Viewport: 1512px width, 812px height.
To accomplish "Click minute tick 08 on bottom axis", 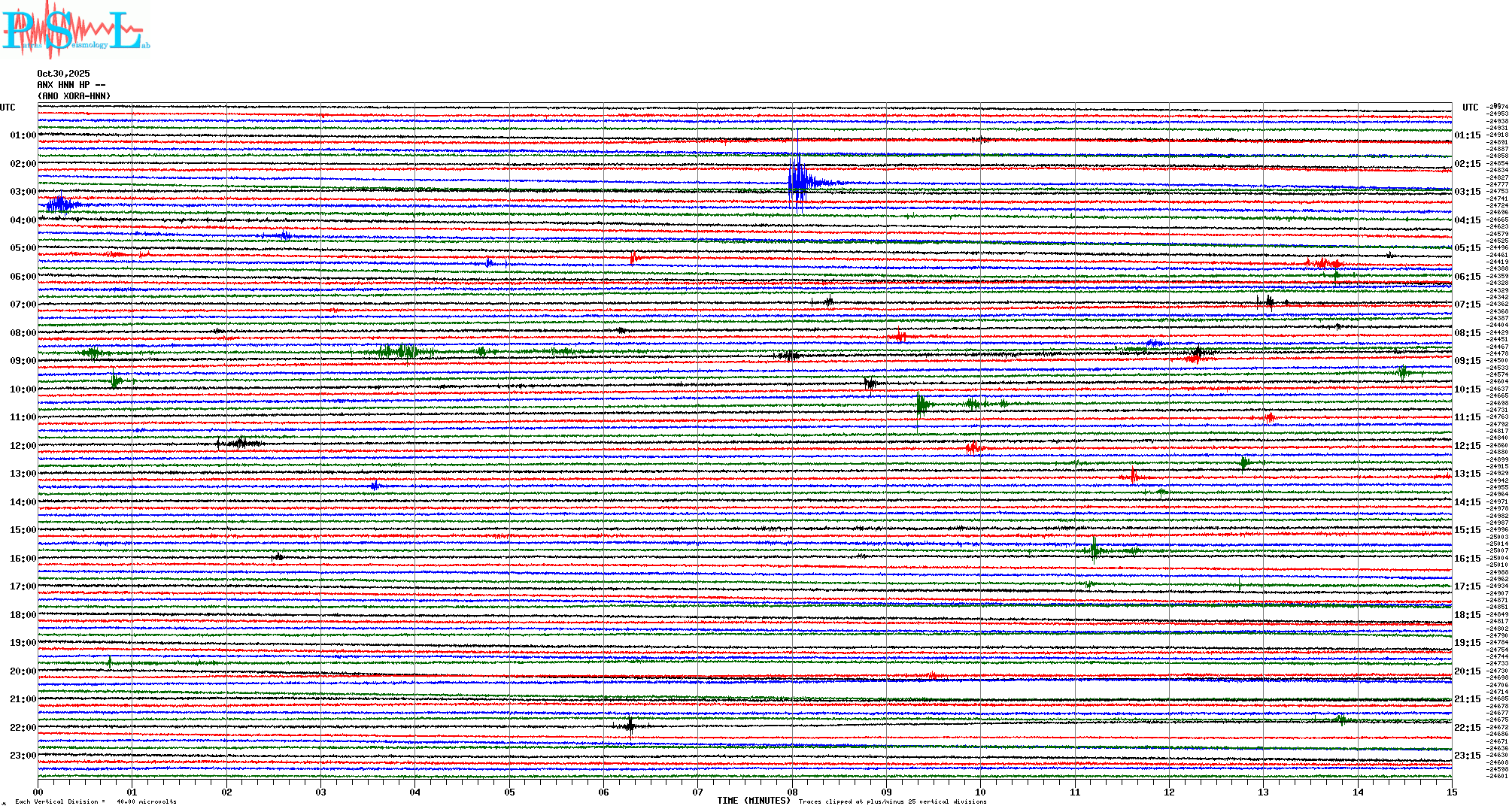I will click(792, 792).
